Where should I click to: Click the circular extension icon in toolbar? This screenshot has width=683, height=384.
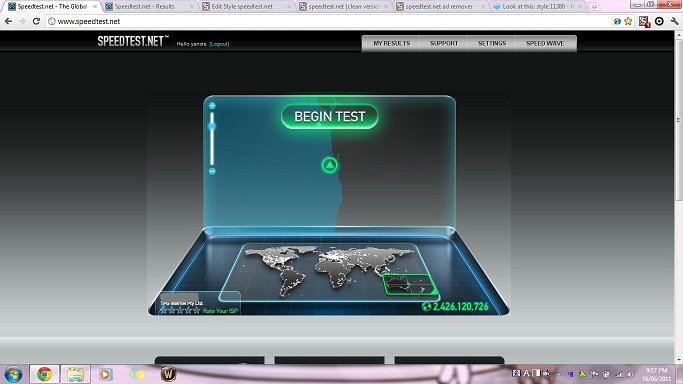[659, 21]
